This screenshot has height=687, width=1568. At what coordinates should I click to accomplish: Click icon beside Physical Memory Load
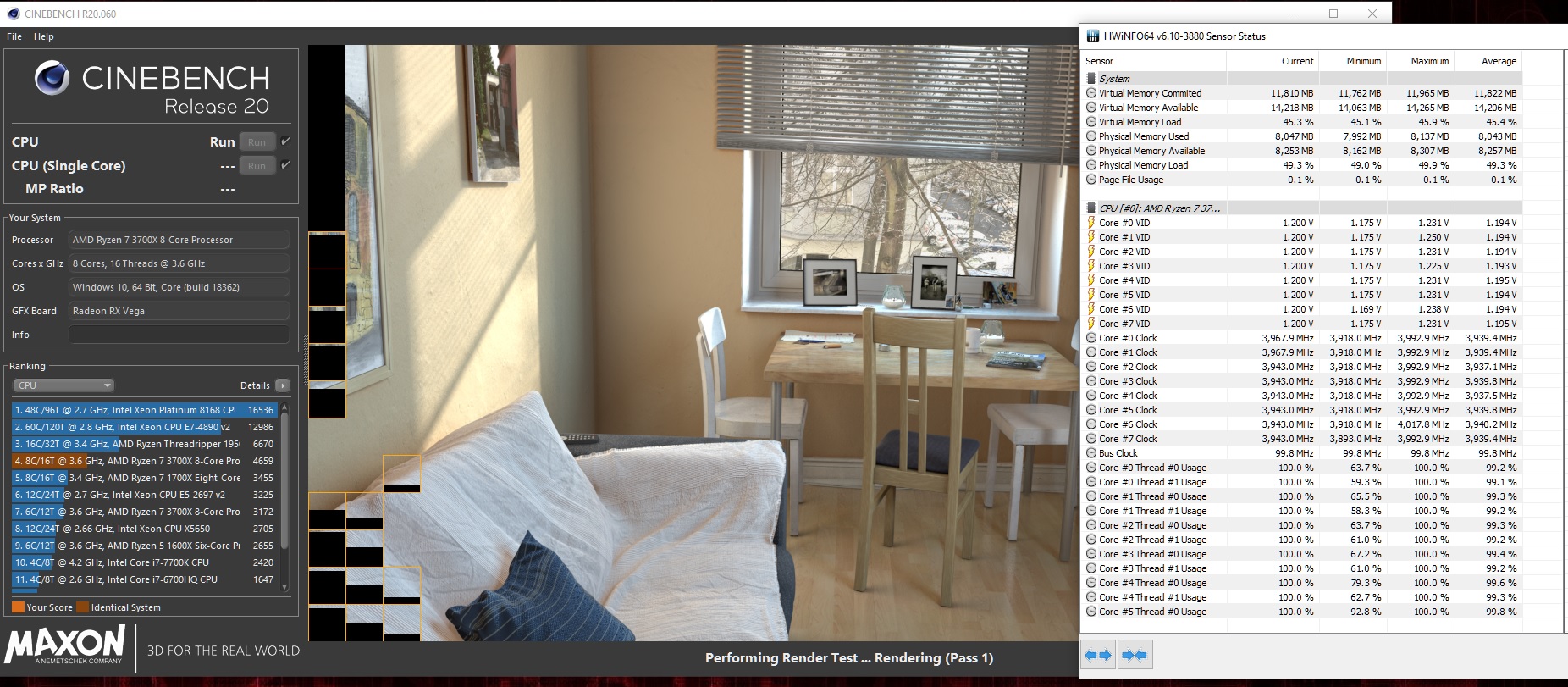point(1091,165)
